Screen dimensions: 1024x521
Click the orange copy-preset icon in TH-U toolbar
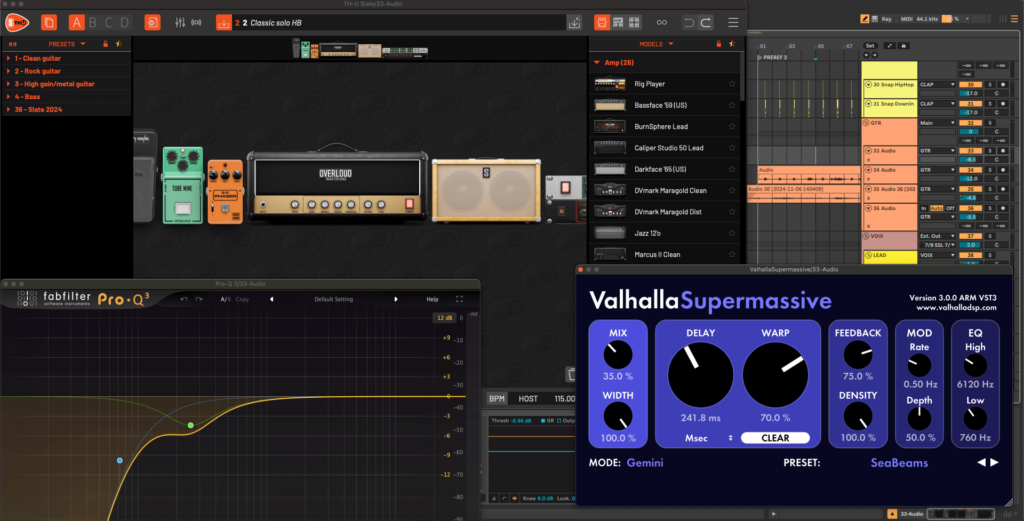(x=49, y=23)
